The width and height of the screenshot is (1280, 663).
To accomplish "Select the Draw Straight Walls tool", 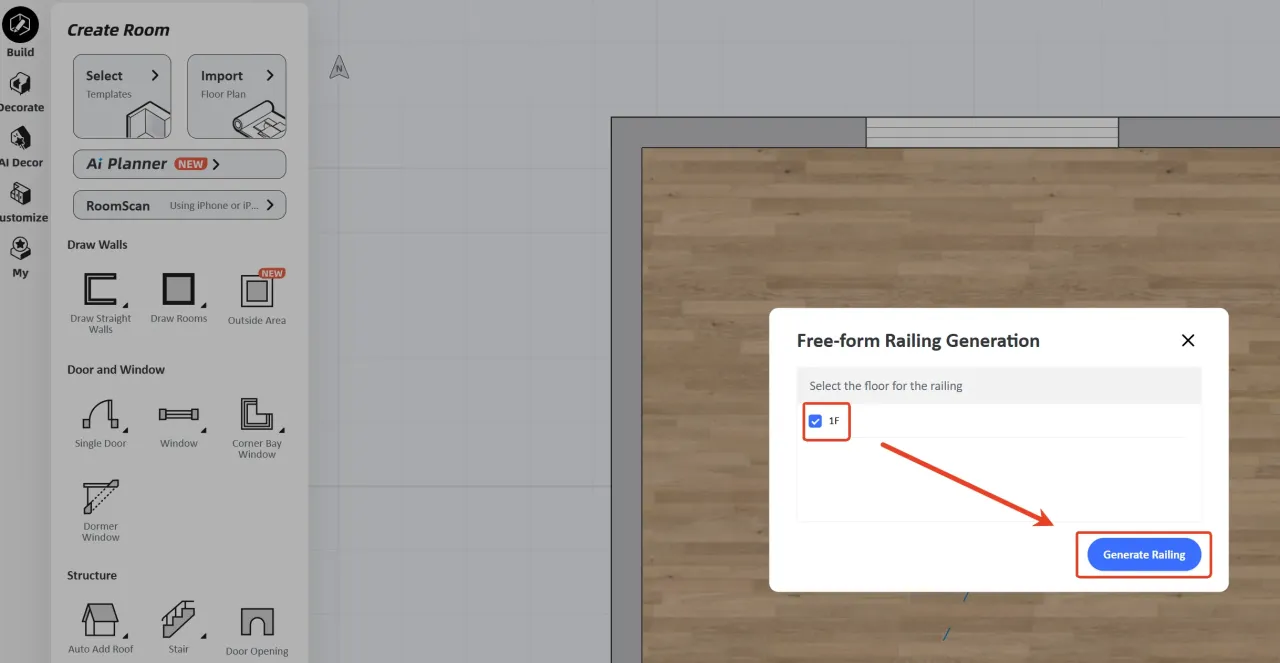I will pyautogui.click(x=100, y=292).
